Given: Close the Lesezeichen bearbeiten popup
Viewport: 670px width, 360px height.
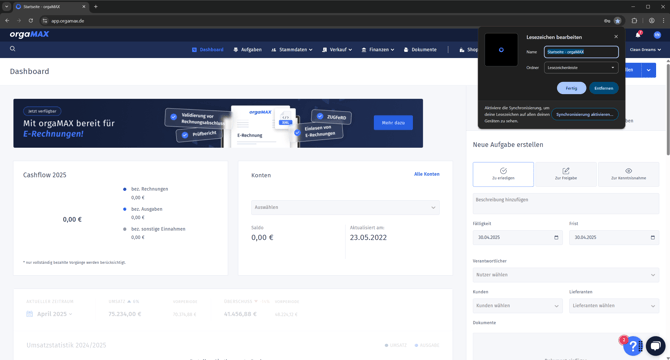Looking at the screenshot, I should click(616, 37).
